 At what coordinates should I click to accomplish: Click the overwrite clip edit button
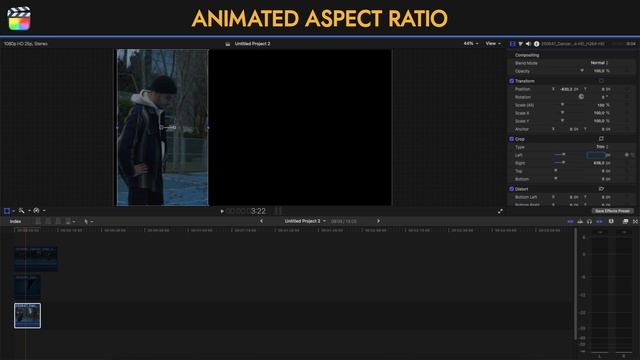69,221
